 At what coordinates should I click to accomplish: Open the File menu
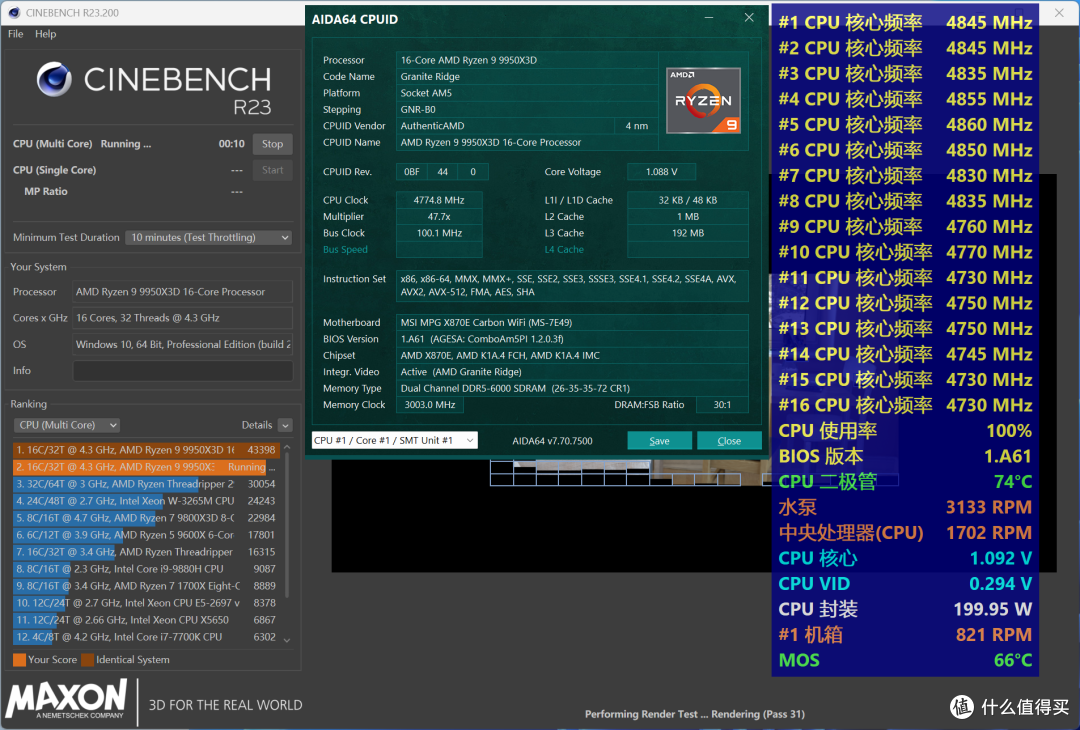pyautogui.click(x=15, y=34)
